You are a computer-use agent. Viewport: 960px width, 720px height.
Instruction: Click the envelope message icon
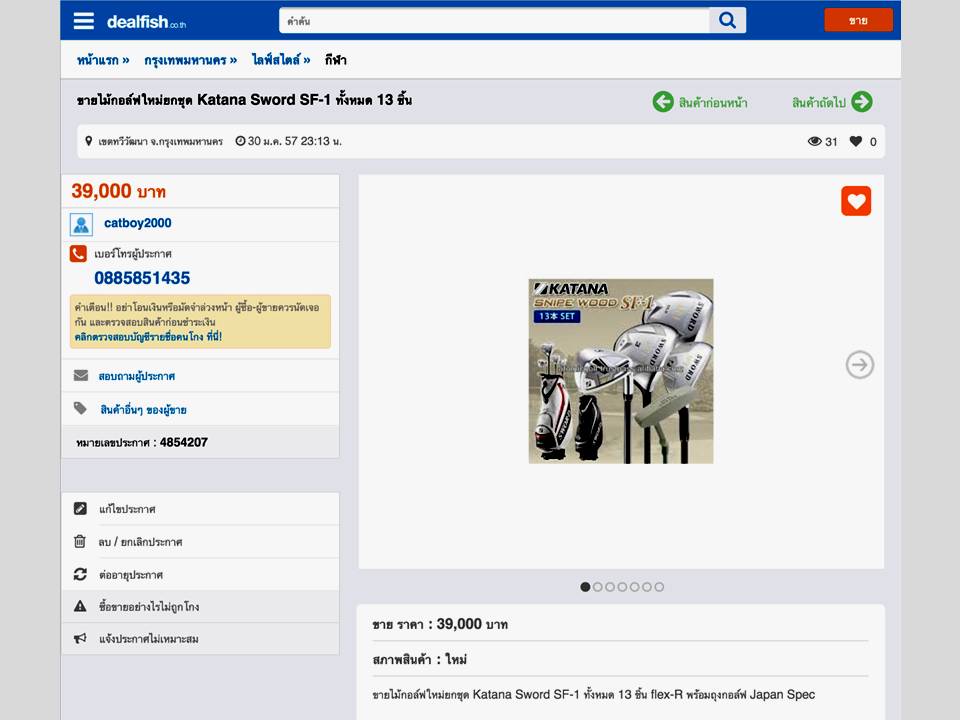[81, 375]
